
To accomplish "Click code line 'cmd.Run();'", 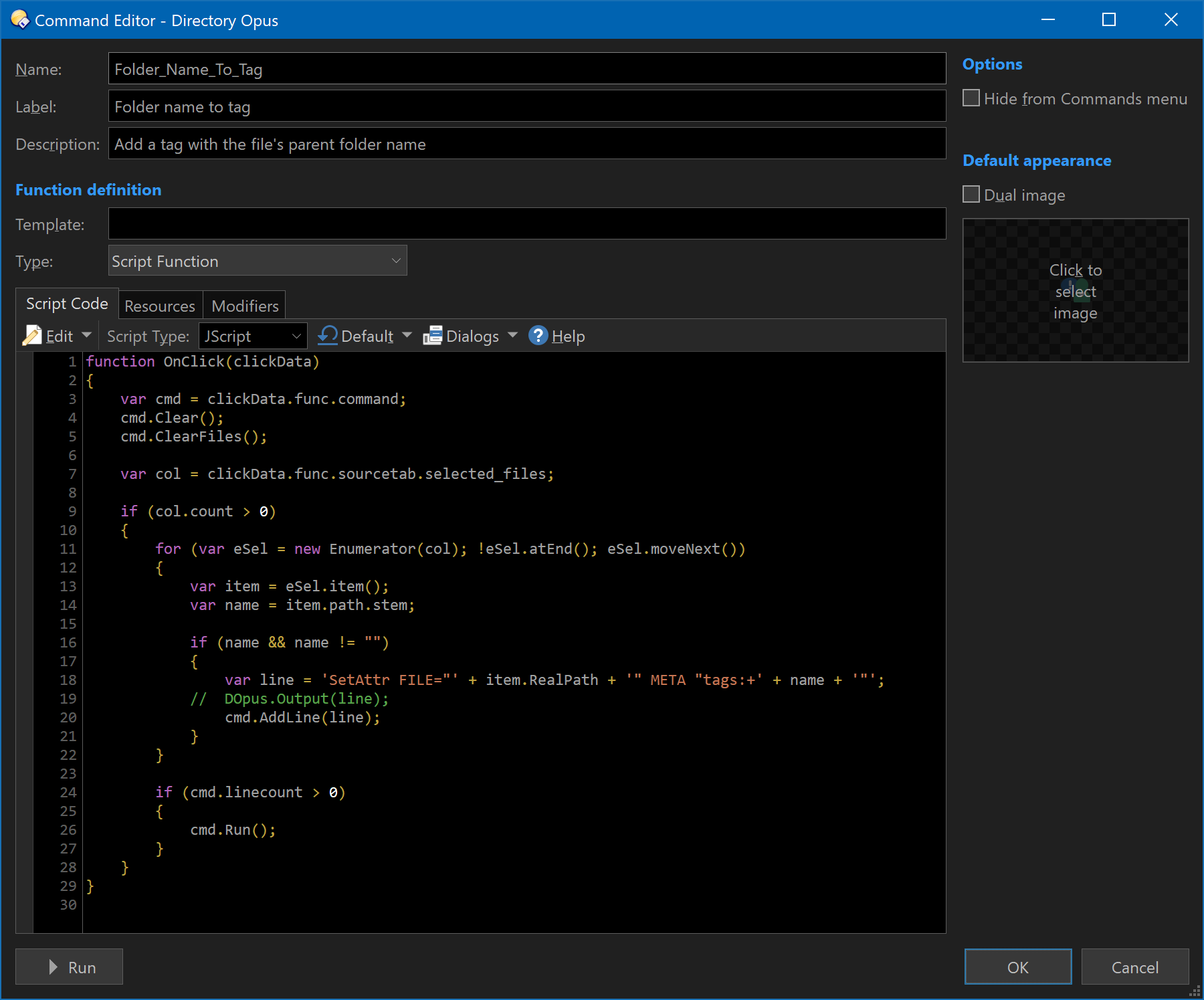I will 233,829.
